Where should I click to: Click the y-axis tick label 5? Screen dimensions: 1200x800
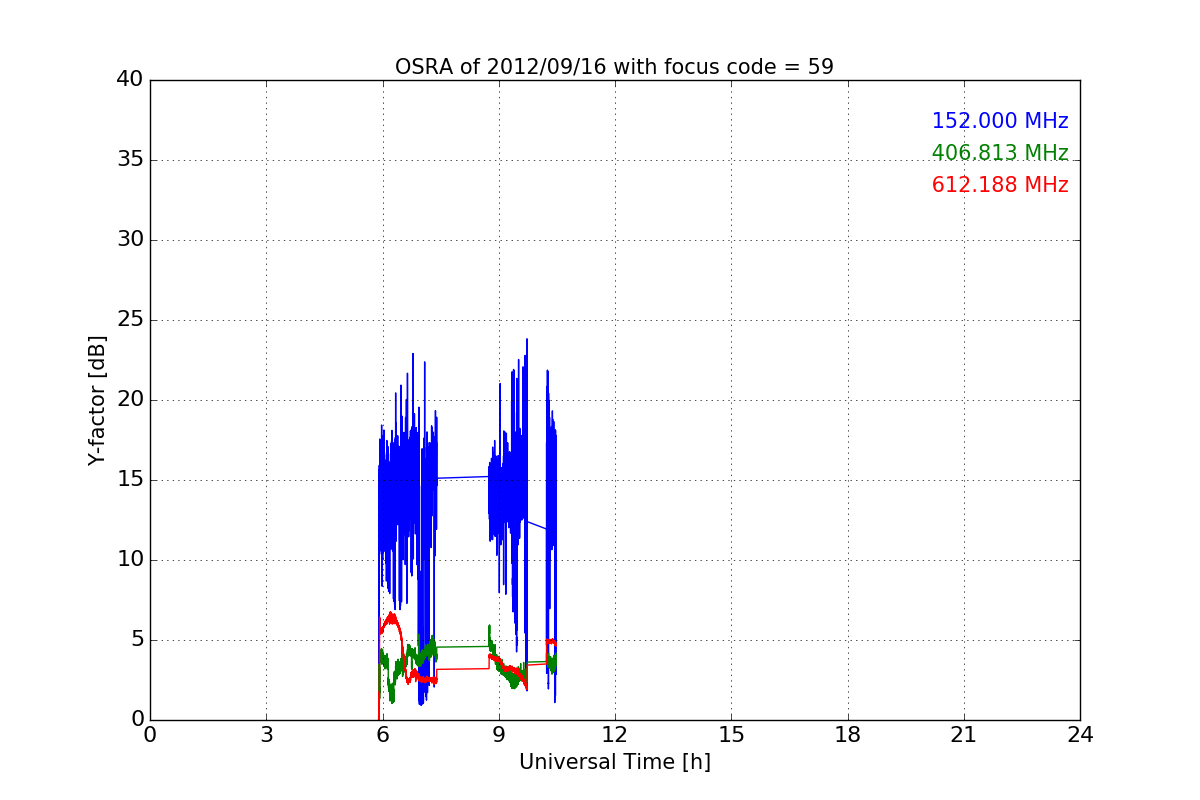tap(137, 640)
